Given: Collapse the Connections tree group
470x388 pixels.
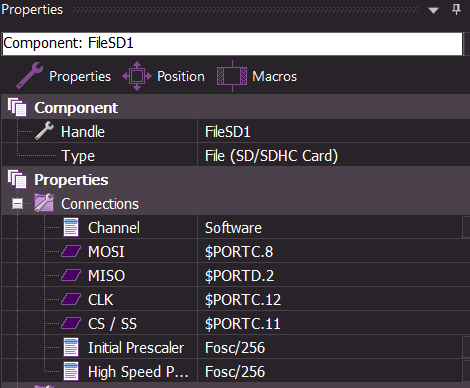Looking at the screenshot, I should [x=17, y=203].
